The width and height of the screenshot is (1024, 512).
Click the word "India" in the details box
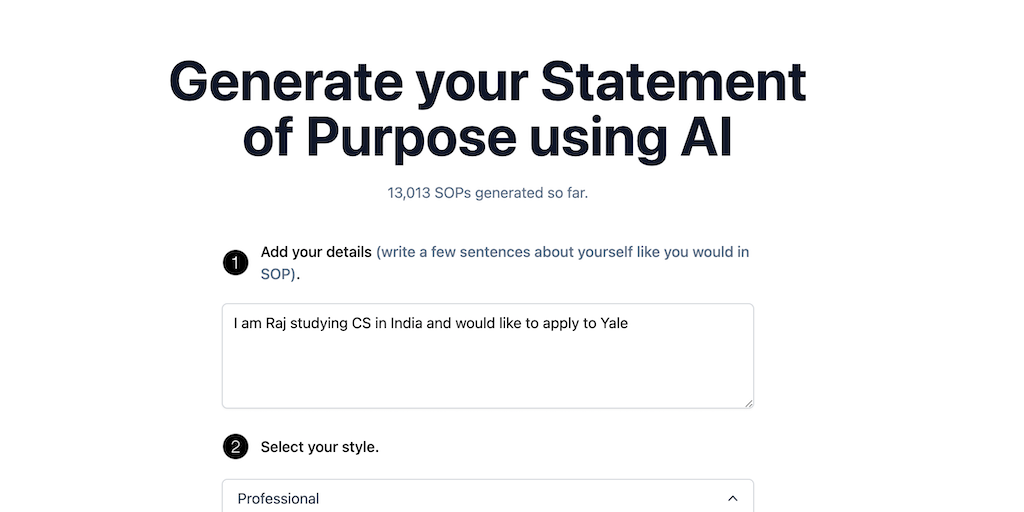click(x=406, y=323)
